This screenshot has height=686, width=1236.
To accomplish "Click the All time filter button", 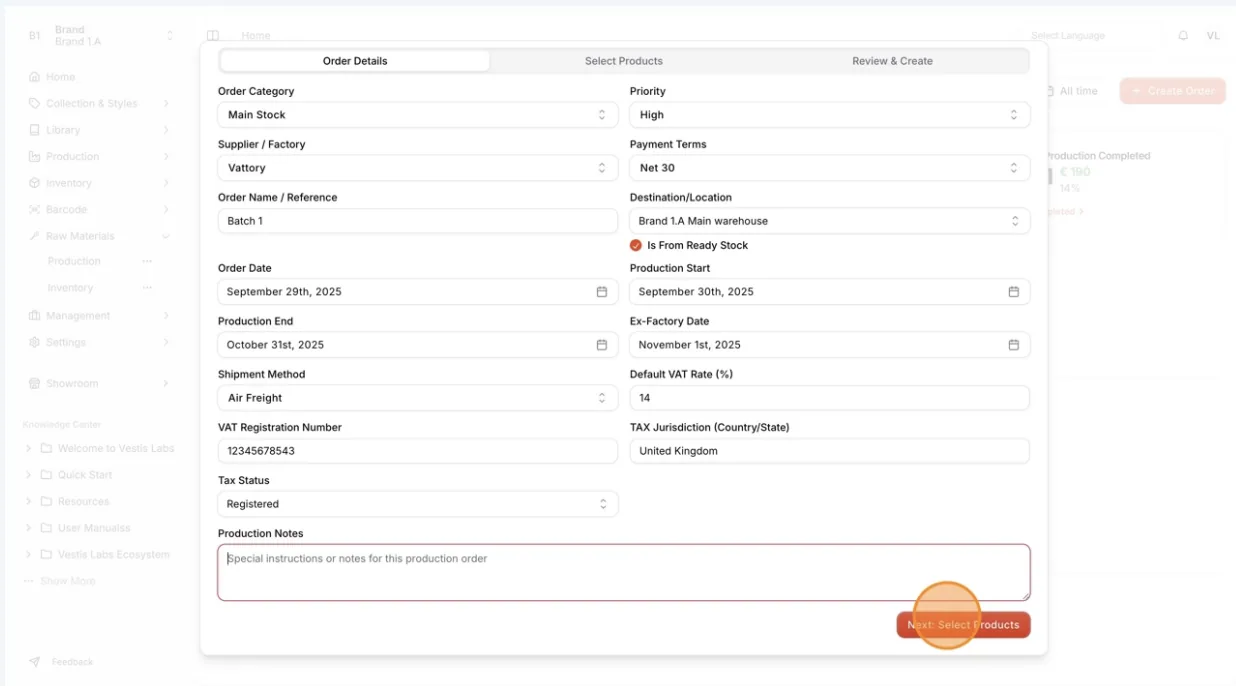I will (1071, 91).
